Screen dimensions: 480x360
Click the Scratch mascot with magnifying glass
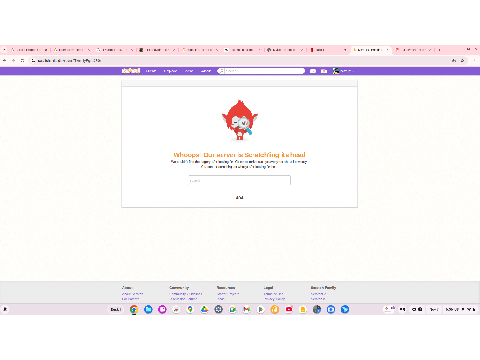click(240, 120)
